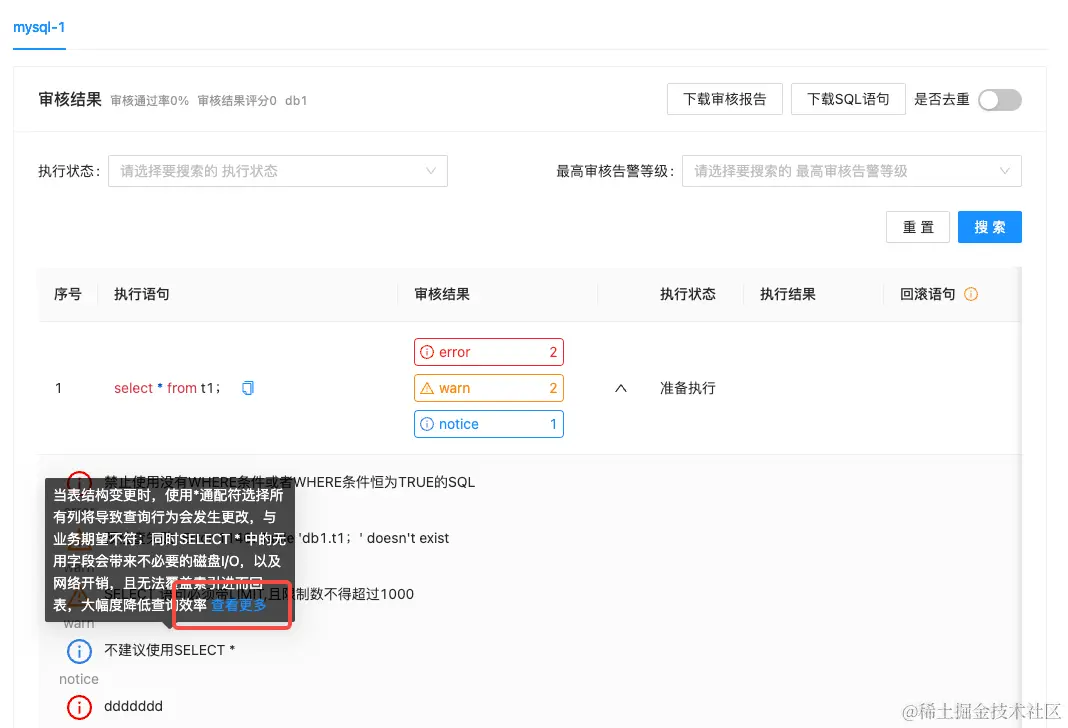
Task: Copy the select * from t1 statement
Action: click(248, 388)
